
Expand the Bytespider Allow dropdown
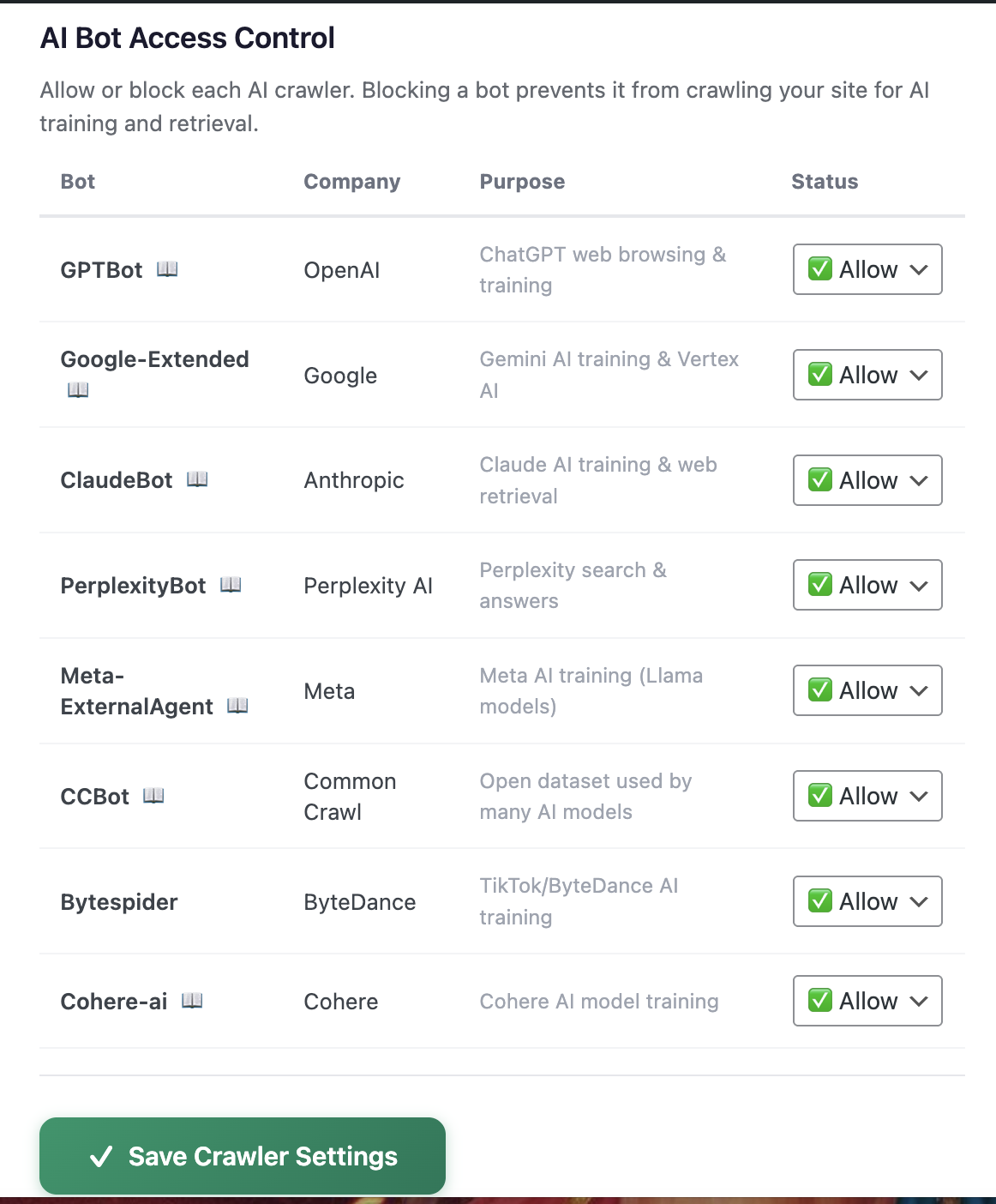(867, 901)
